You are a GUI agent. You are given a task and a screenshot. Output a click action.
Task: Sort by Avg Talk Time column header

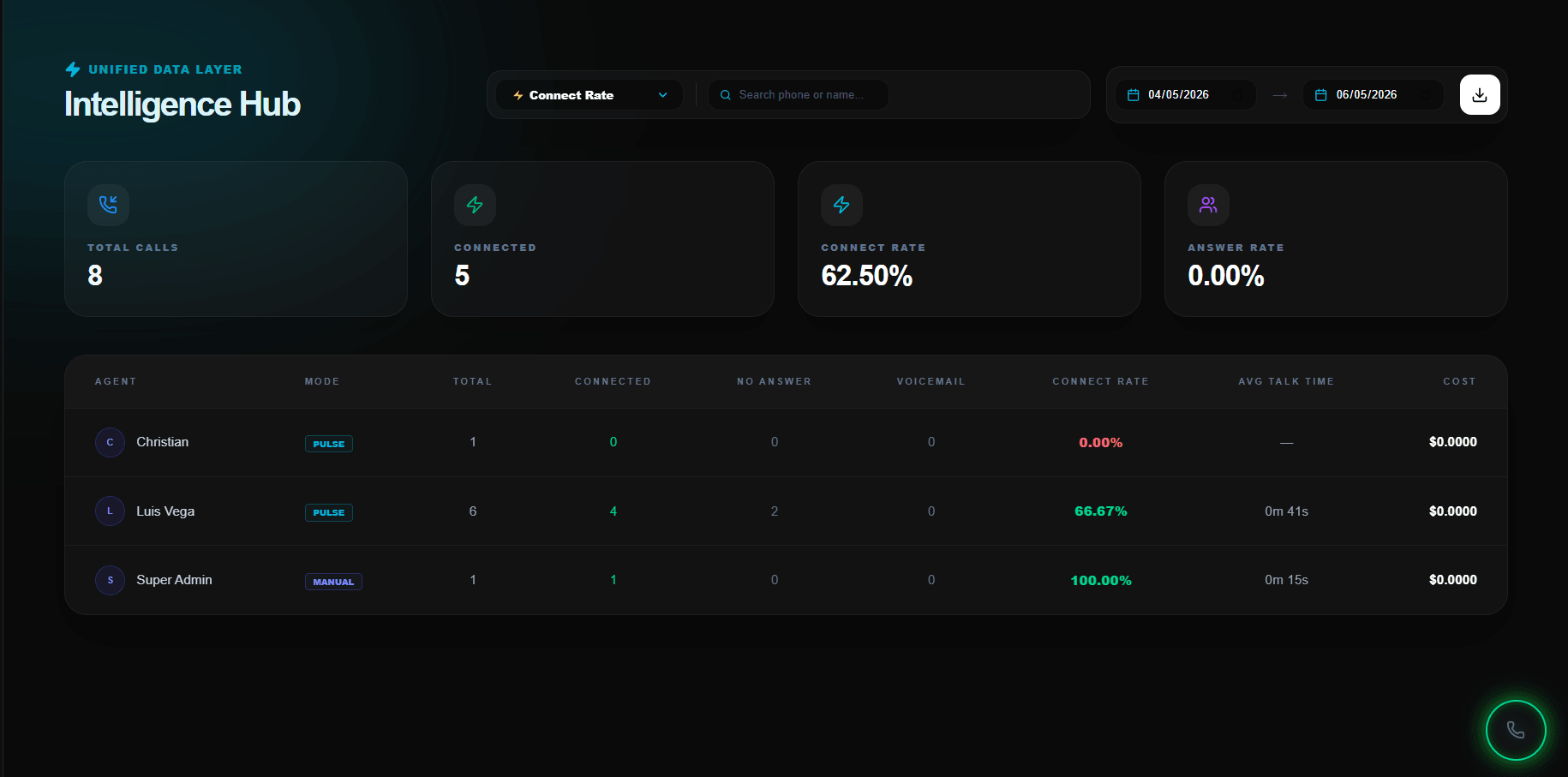pyautogui.click(x=1287, y=381)
